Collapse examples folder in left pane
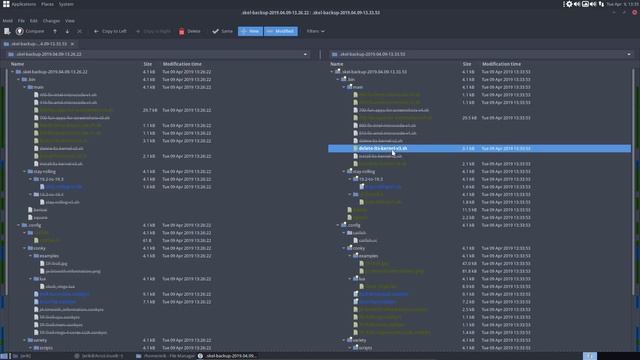The width and height of the screenshot is (640, 360). click(x=31, y=256)
